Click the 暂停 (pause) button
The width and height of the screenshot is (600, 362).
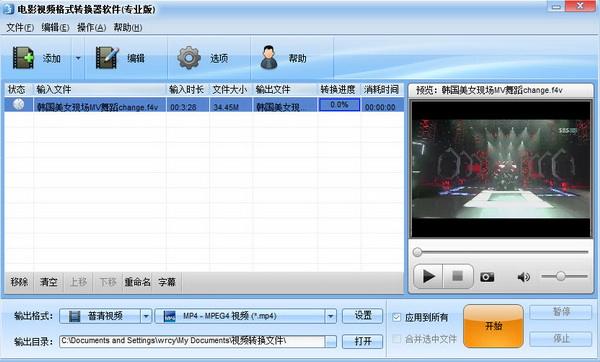(561, 312)
